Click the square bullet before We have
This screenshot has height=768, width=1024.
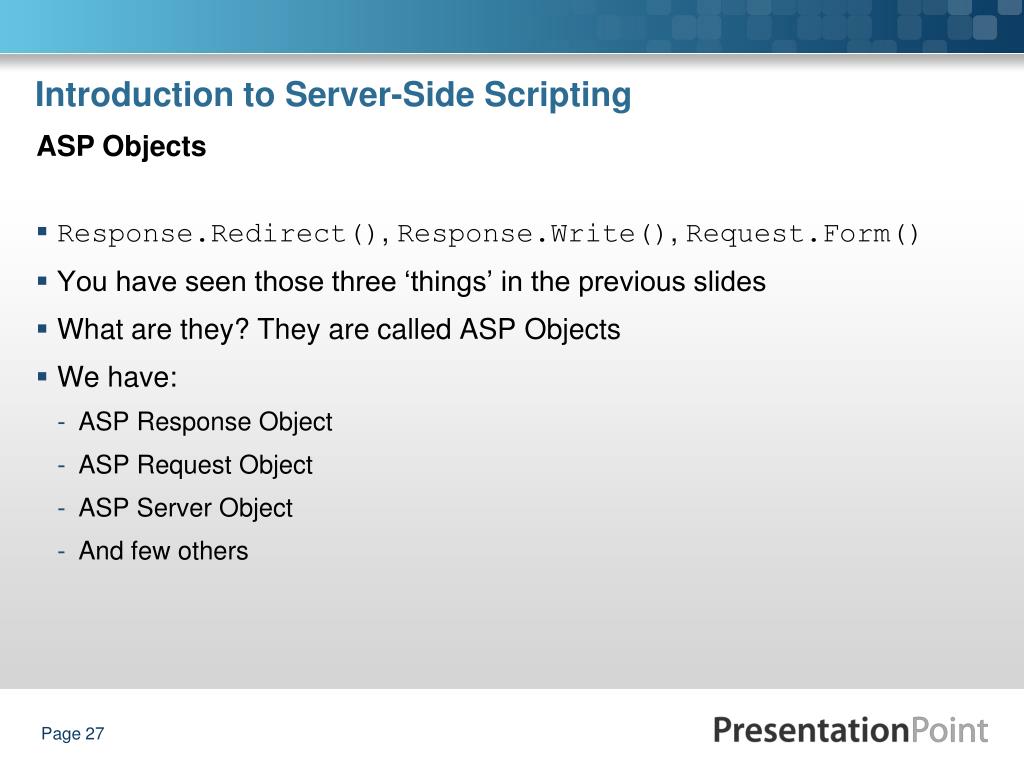42,377
